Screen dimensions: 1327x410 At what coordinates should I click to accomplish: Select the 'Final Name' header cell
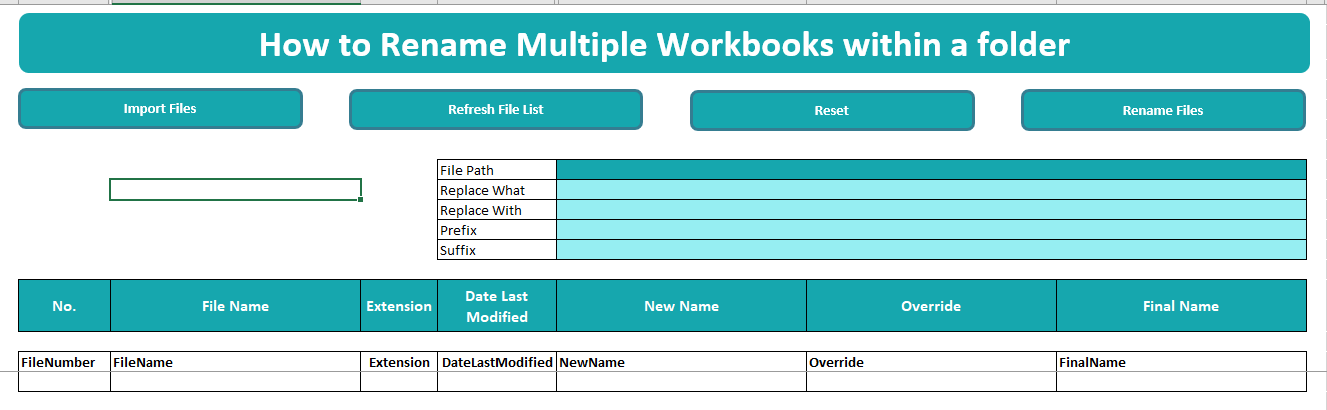point(1181,306)
